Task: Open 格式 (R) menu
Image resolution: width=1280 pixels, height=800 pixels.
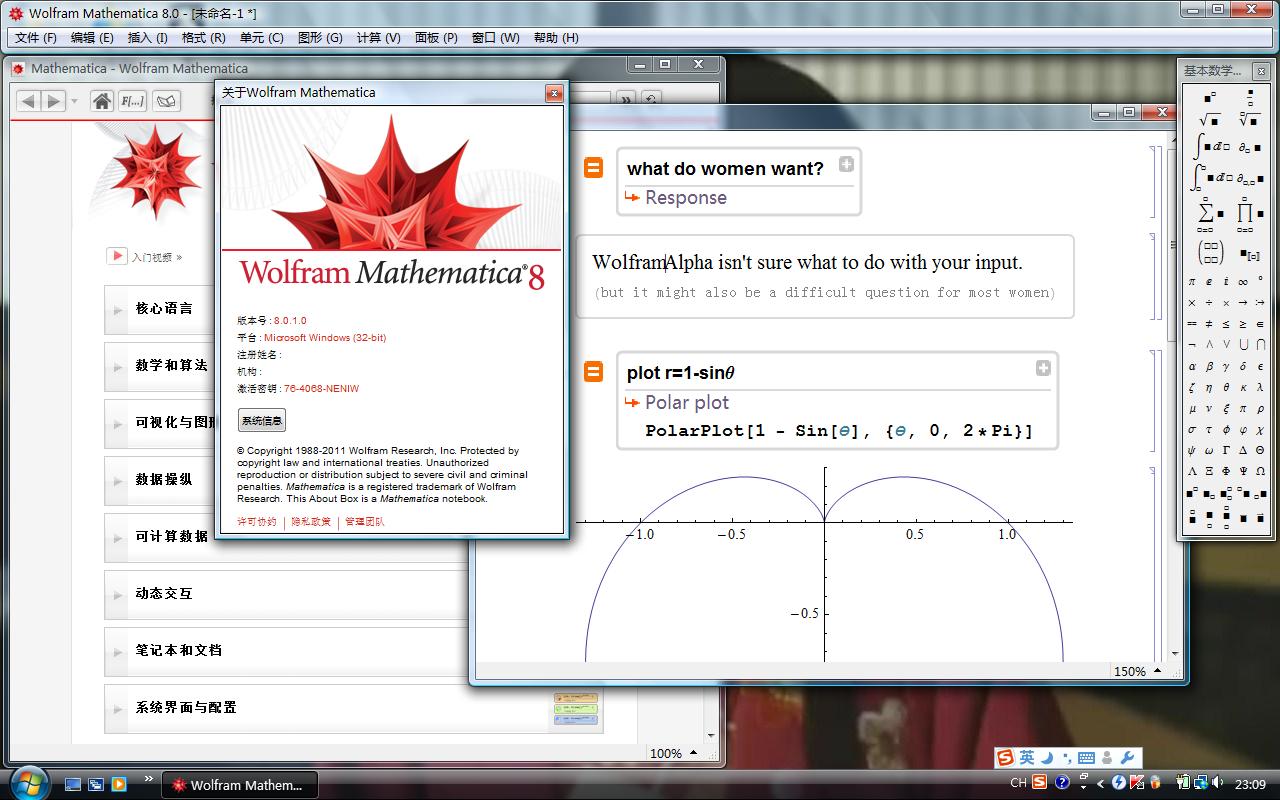Action: pyautogui.click(x=203, y=38)
